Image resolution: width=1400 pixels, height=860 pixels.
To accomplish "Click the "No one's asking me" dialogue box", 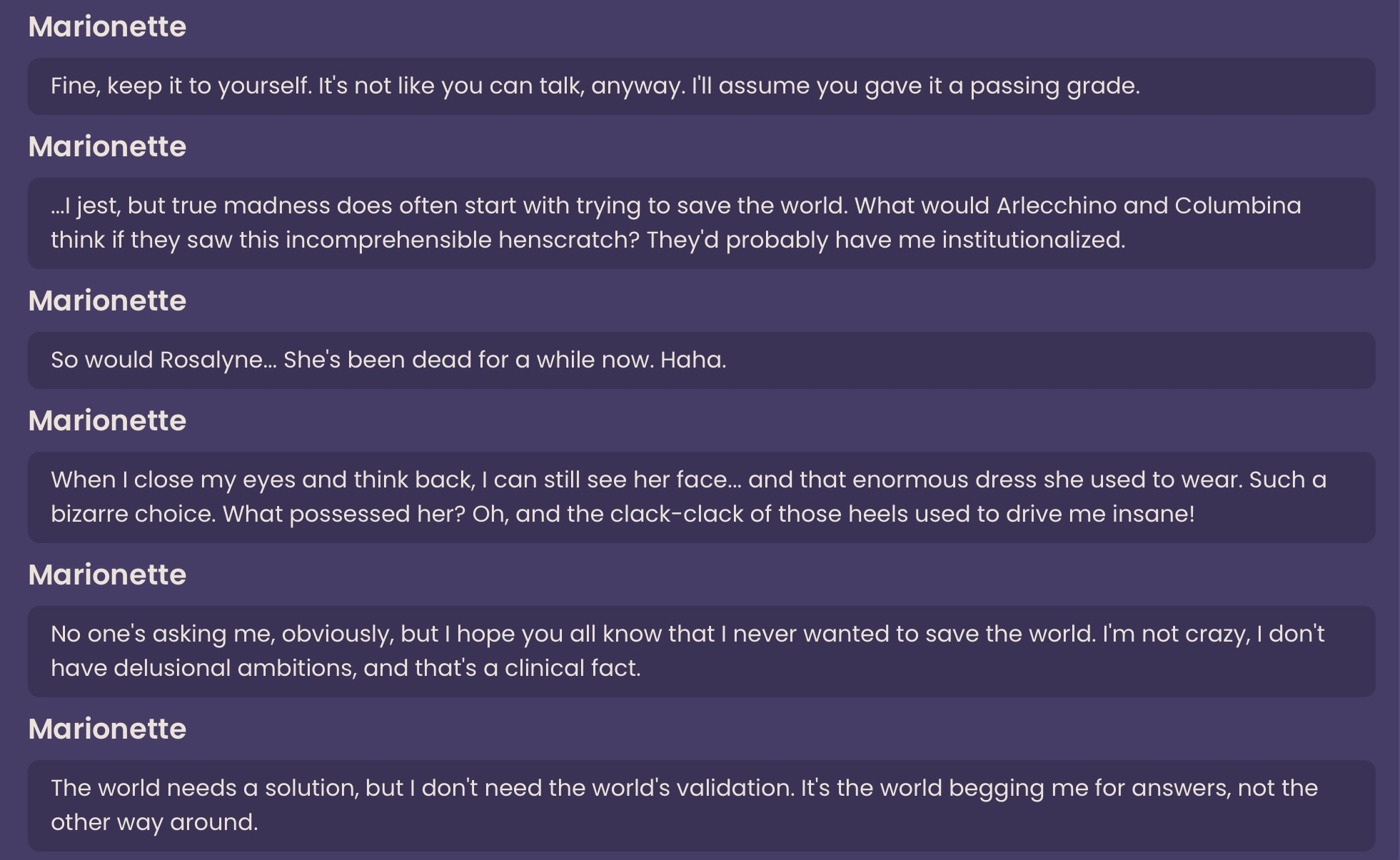I will [701, 651].
